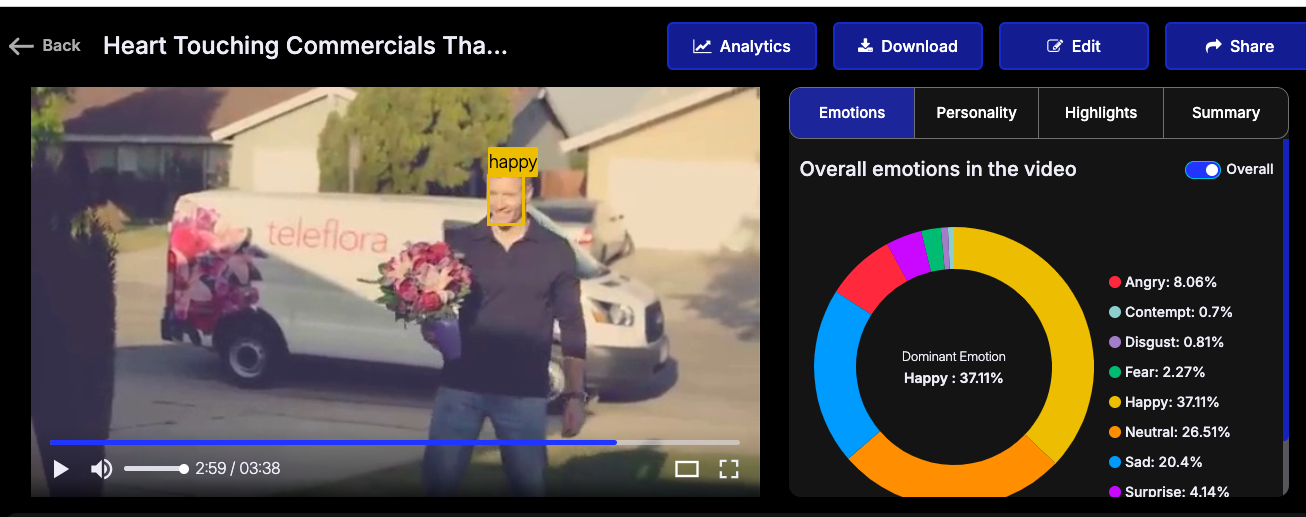The height and width of the screenshot is (517, 1306).
Task: Enable theater mode on the video
Action: pos(687,469)
